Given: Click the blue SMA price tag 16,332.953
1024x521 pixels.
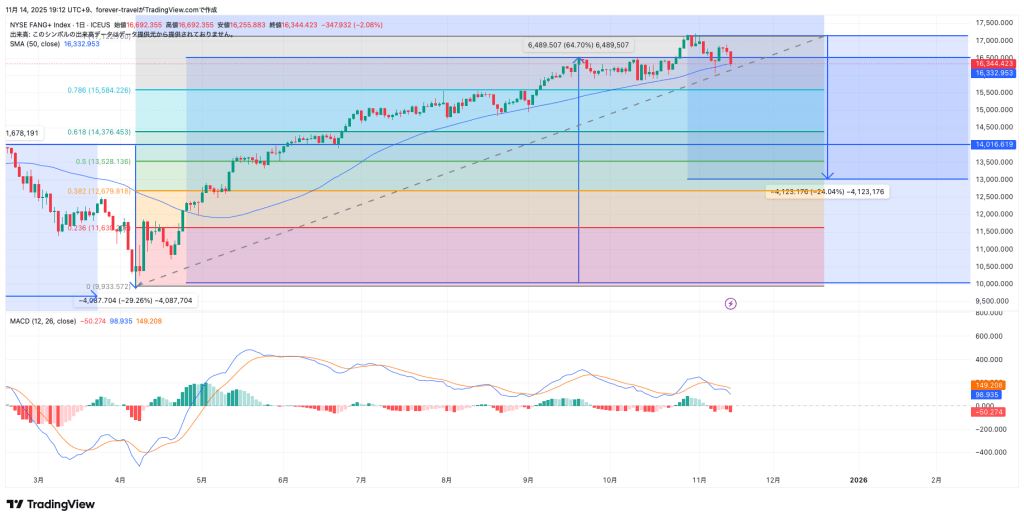Looking at the screenshot, I should (993, 73).
